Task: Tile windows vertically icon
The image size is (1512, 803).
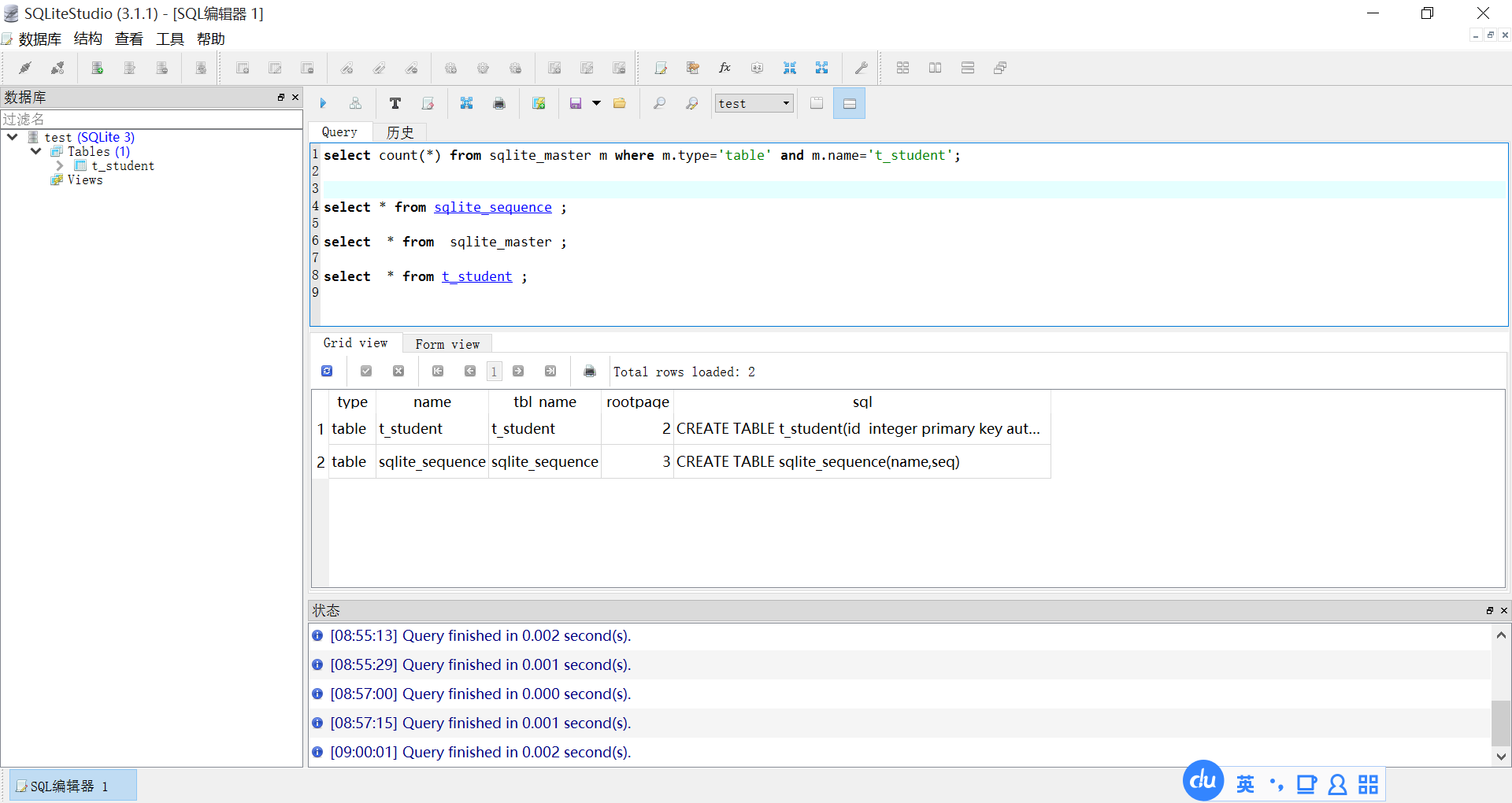Action: pyautogui.click(x=968, y=68)
